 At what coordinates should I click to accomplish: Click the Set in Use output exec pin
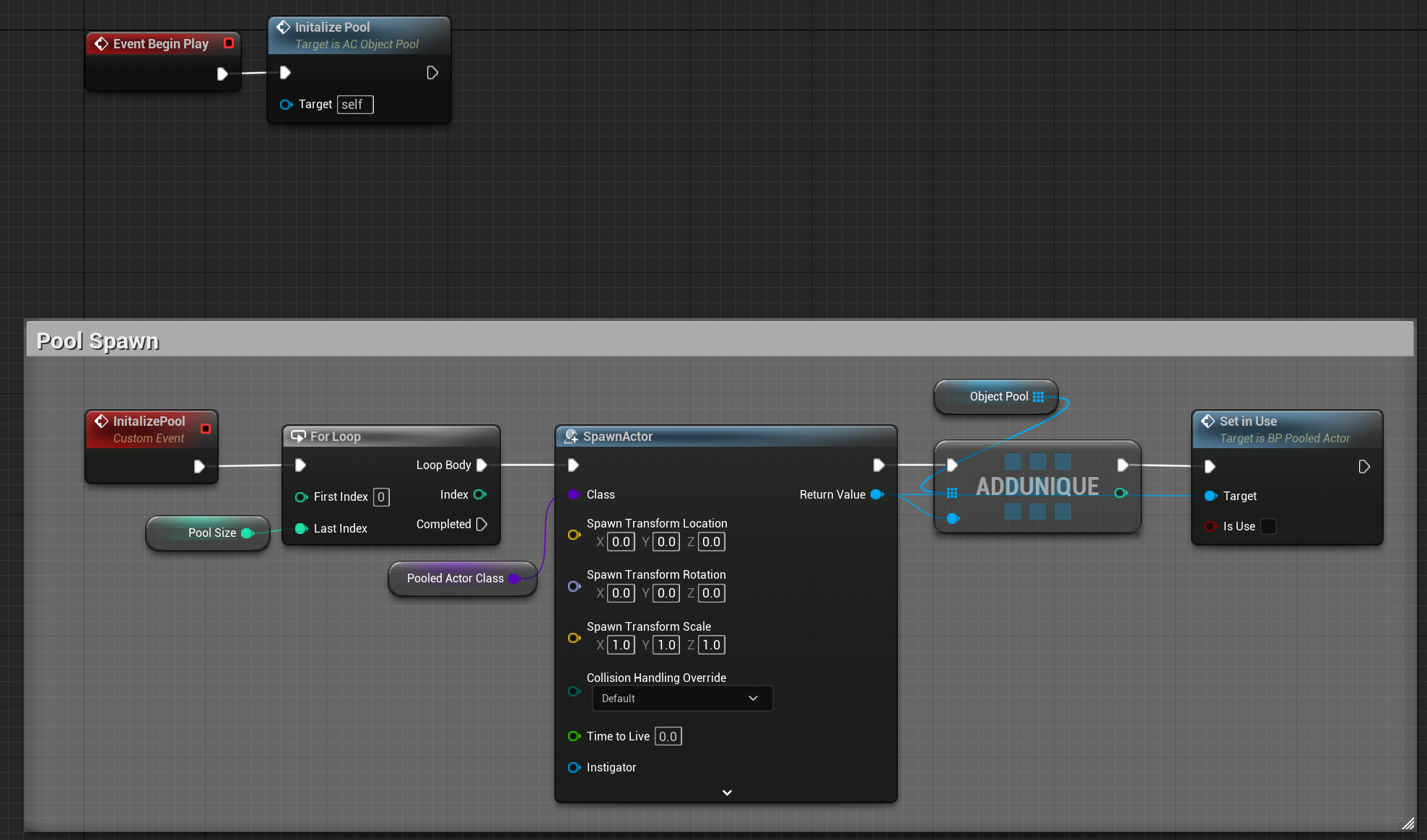tap(1363, 467)
